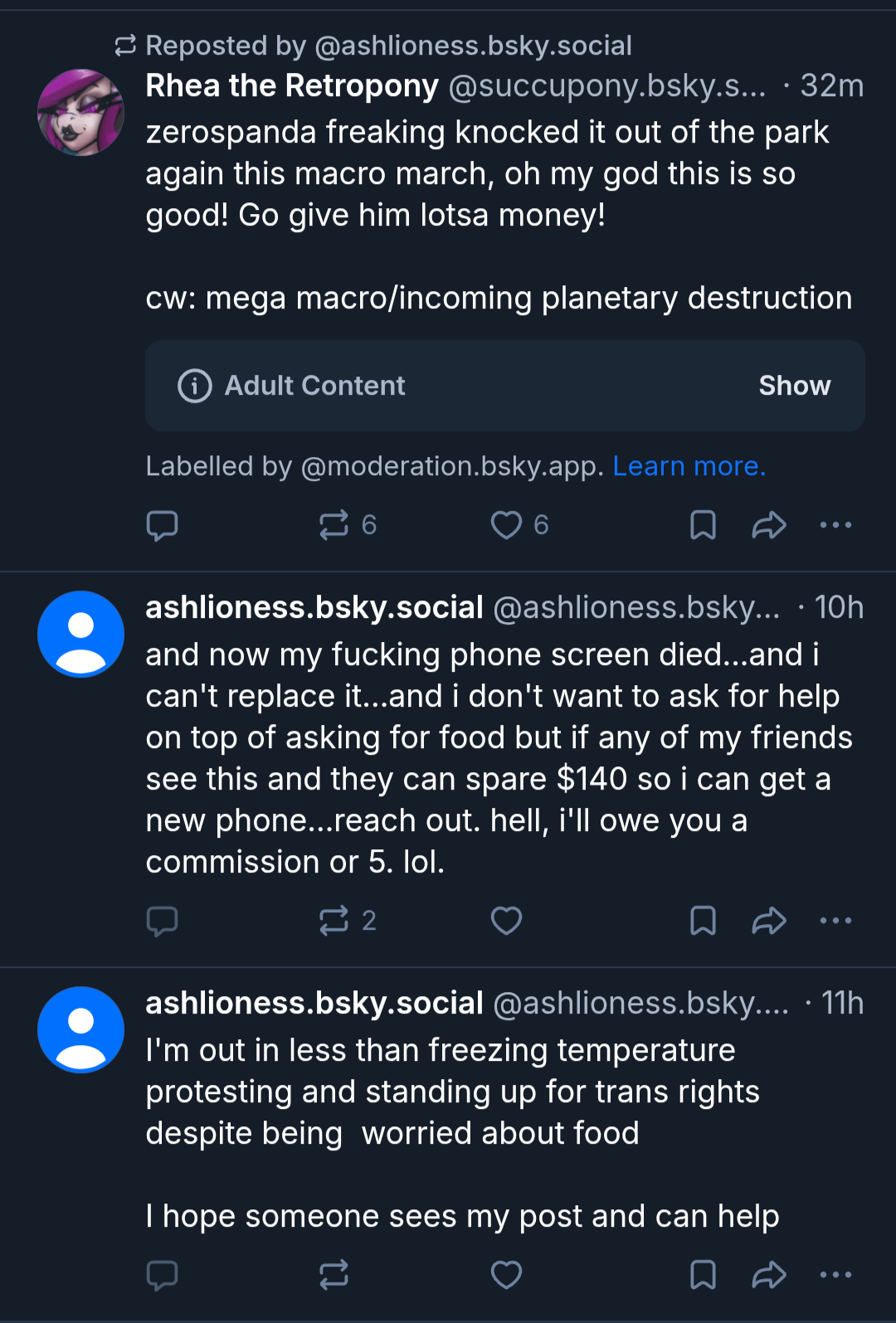Open the ashlioness.bsky.social profile name on the 10h post
This screenshot has height=1323, width=896.
tap(314, 607)
